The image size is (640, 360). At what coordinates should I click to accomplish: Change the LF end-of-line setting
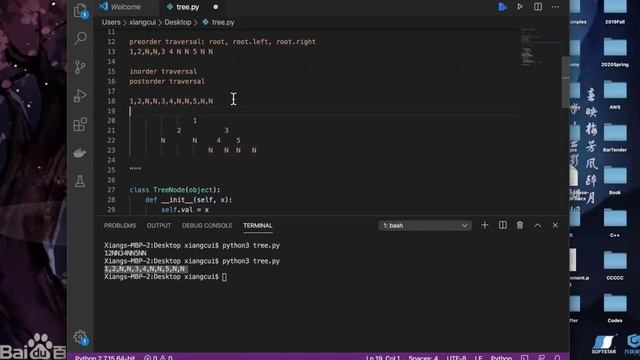point(478,358)
